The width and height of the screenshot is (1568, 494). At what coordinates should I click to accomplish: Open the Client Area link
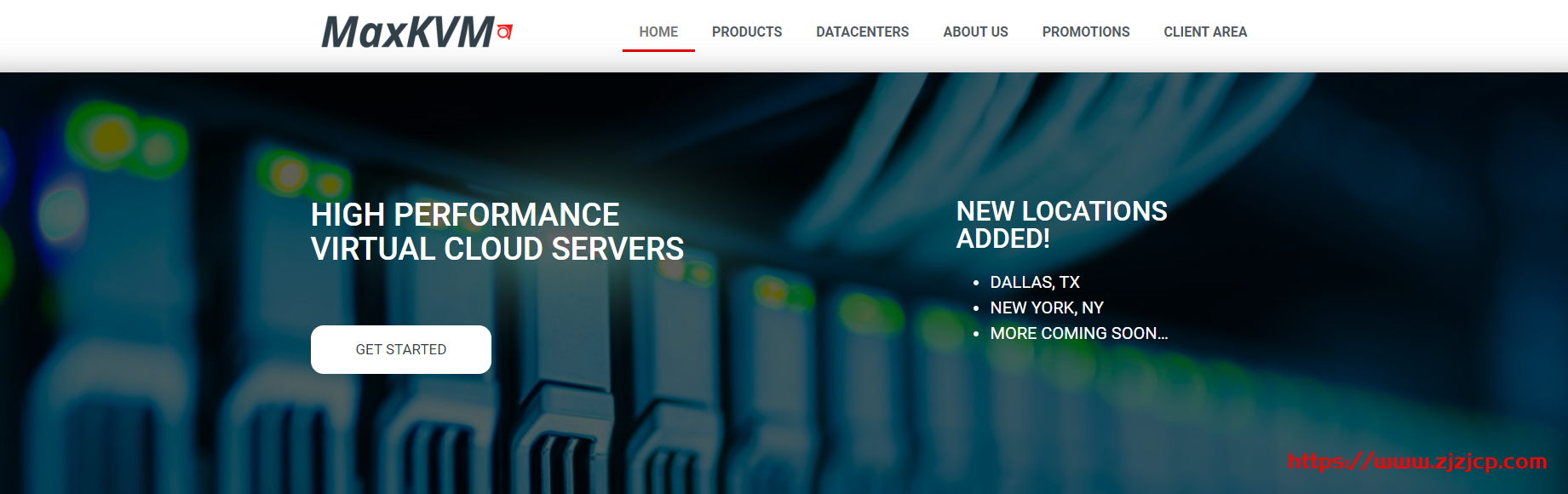pos(1205,32)
